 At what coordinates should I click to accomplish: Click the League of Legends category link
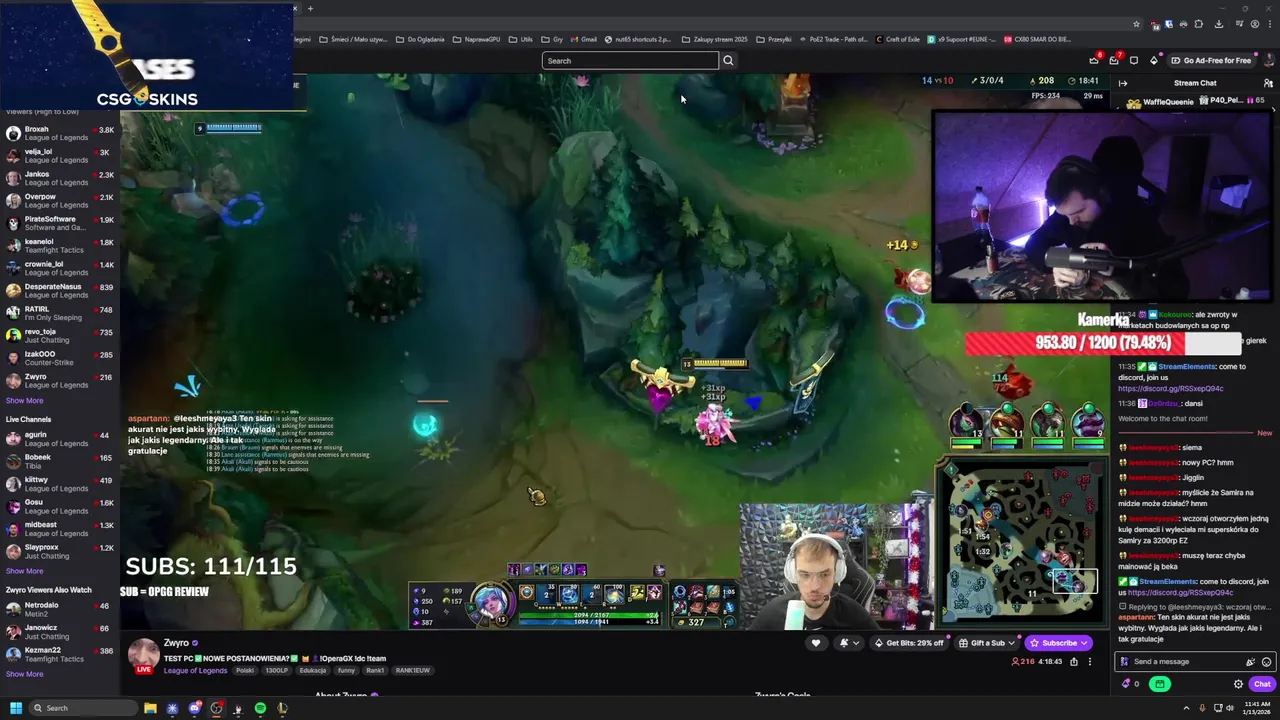195,670
